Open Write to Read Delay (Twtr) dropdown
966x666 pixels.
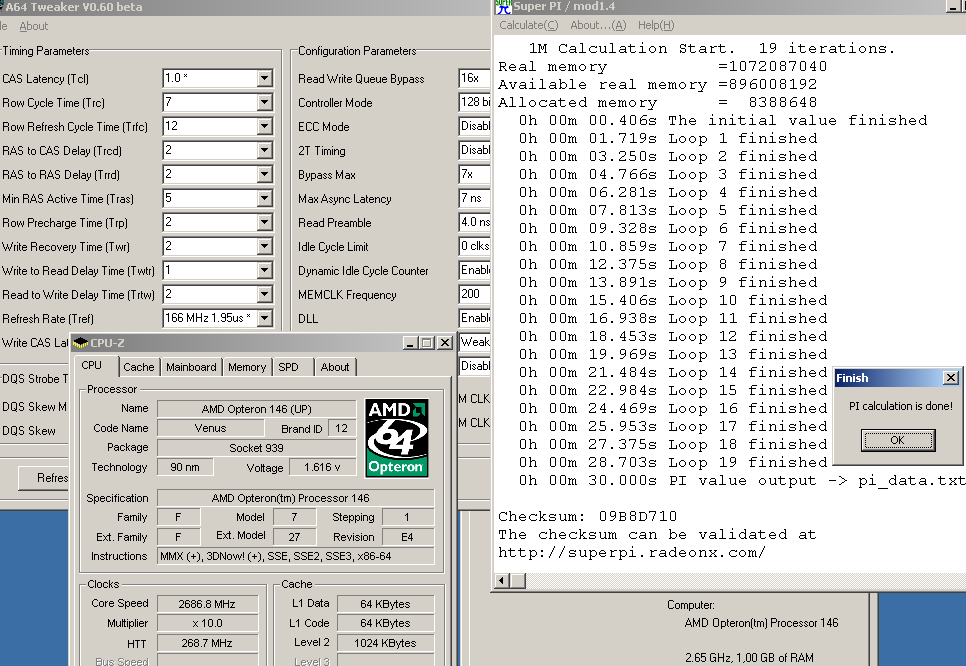pyautogui.click(x=264, y=270)
